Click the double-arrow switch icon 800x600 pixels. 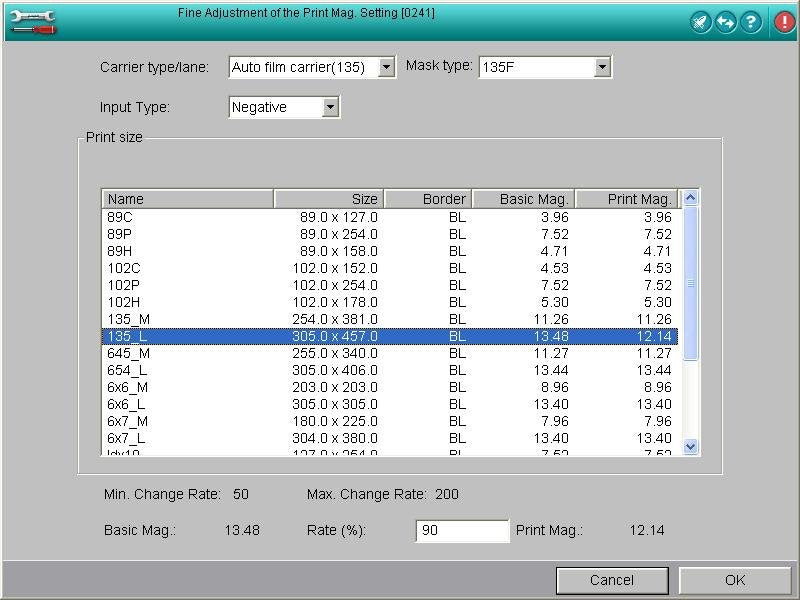coord(725,22)
